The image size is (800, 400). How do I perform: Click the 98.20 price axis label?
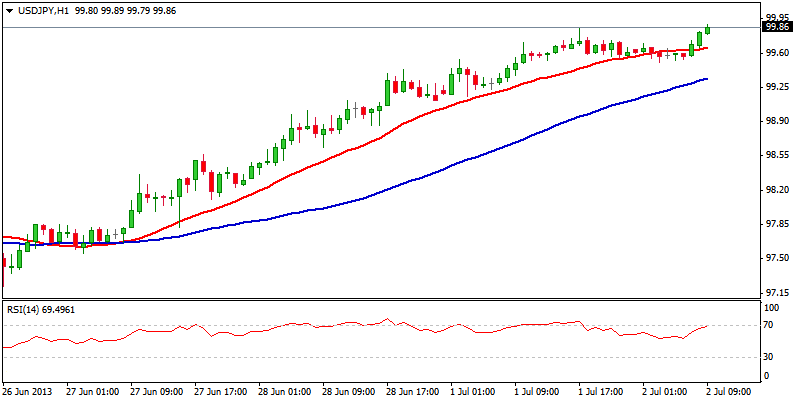point(776,190)
